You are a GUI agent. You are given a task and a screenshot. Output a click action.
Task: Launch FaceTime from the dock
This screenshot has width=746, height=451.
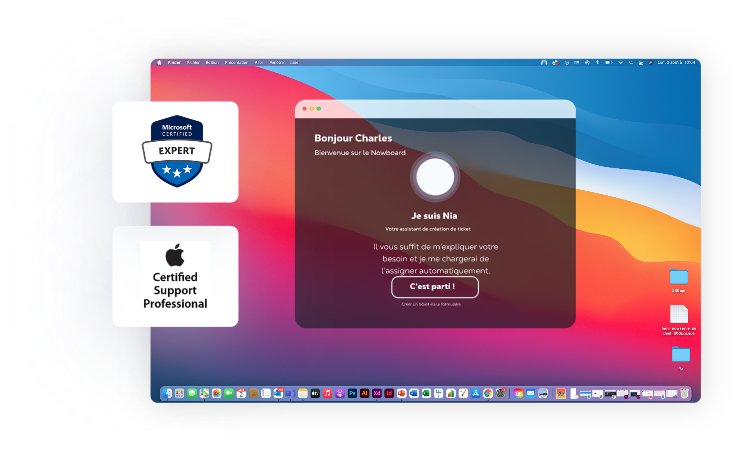point(229,393)
